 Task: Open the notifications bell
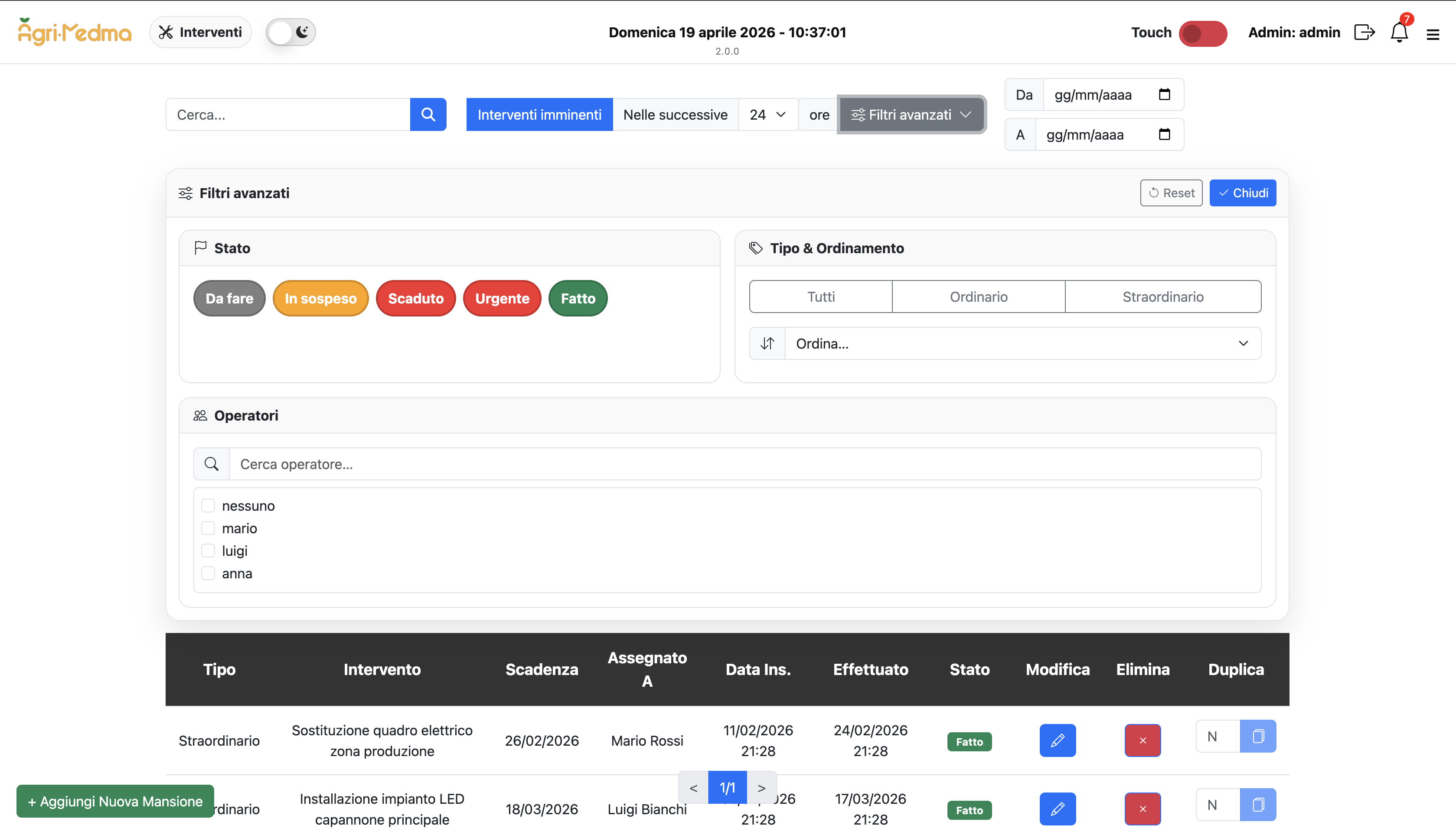pos(1399,32)
